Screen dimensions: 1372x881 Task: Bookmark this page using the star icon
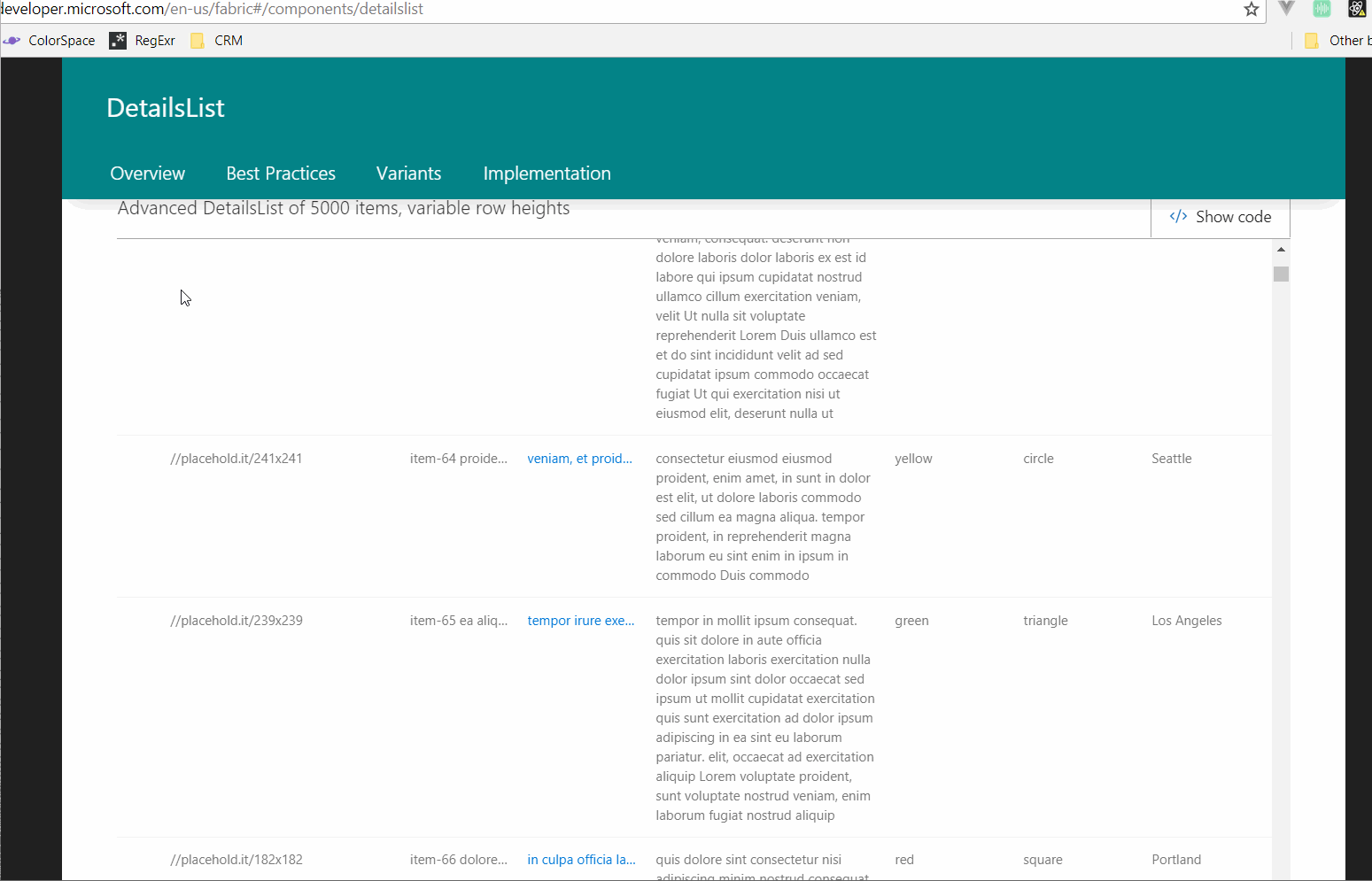(x=1252, y=10)
